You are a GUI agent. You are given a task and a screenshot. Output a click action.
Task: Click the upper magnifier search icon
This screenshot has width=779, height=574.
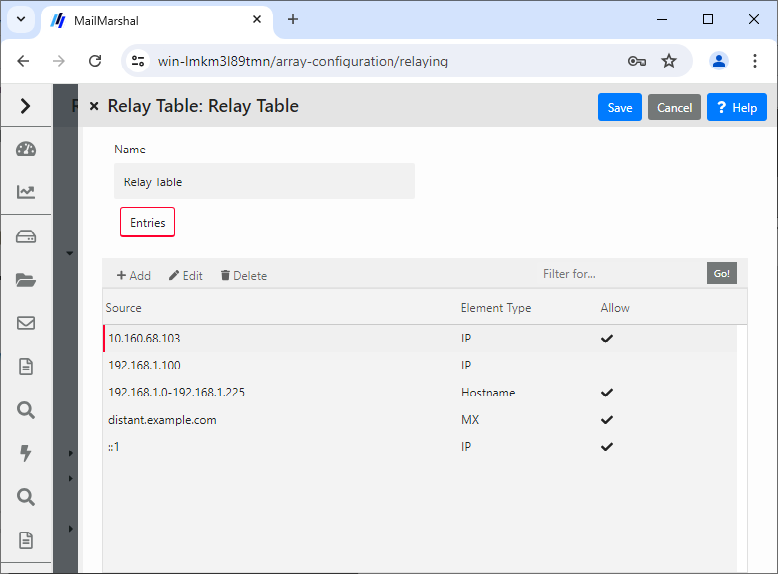pos(26,410)
